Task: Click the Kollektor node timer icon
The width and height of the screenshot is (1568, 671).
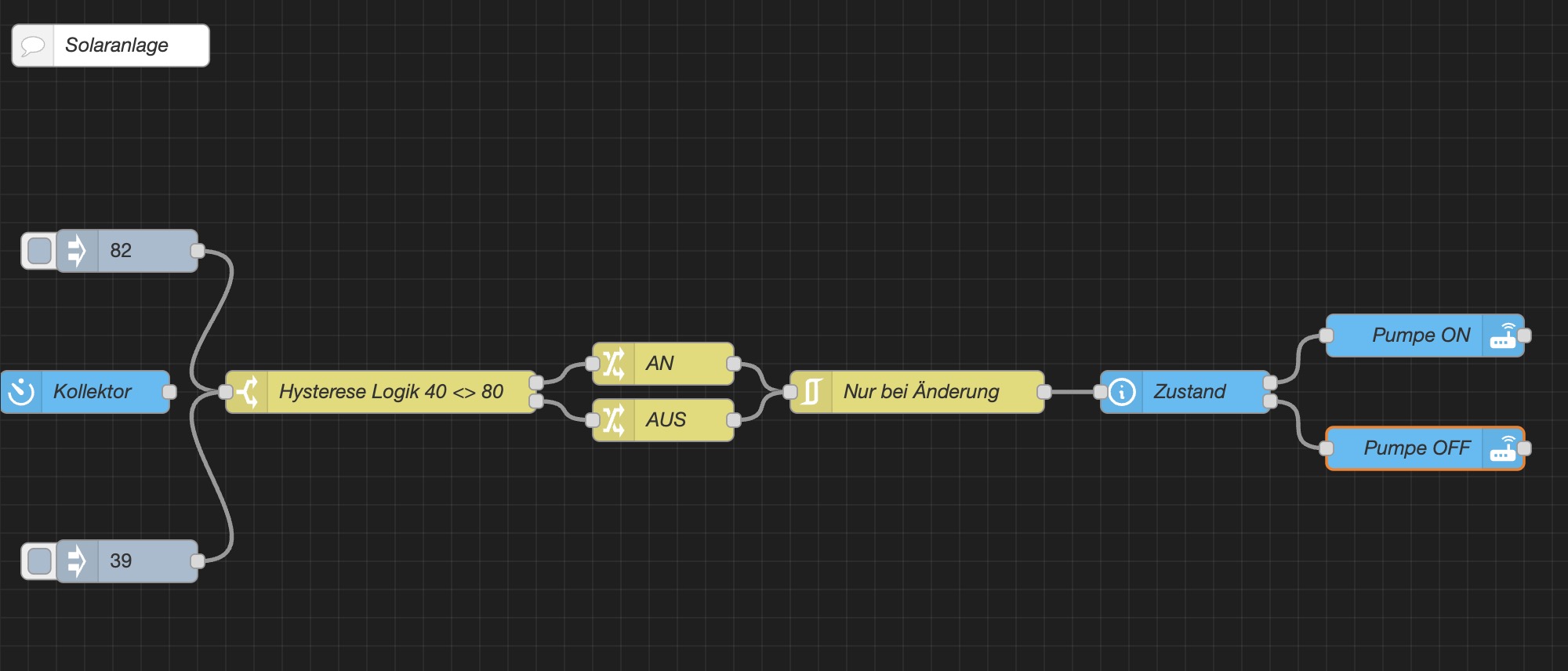Action: pyautogui.click(x=21, y=392)
